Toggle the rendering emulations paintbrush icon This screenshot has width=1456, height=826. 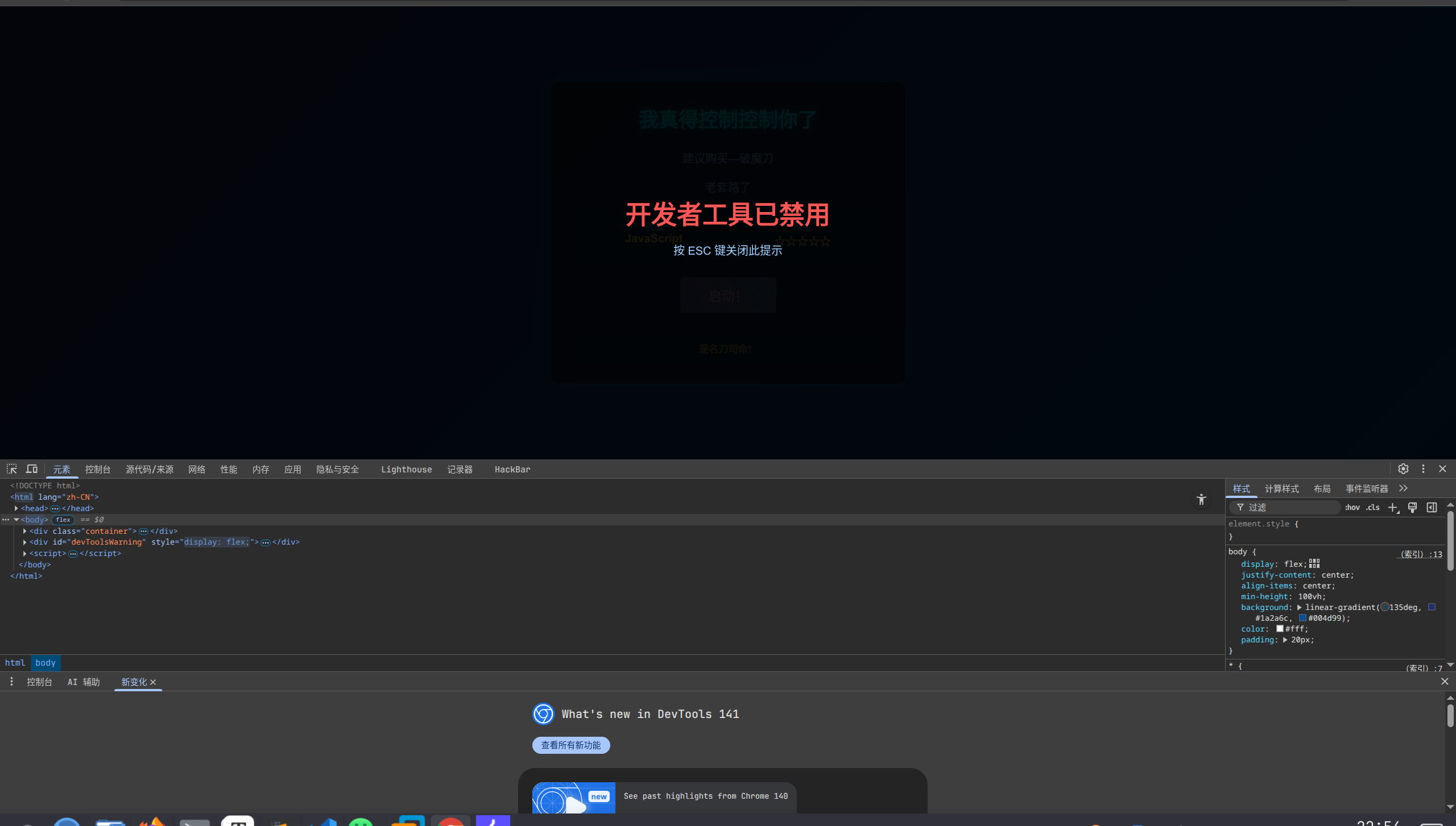click(1412, 508)
